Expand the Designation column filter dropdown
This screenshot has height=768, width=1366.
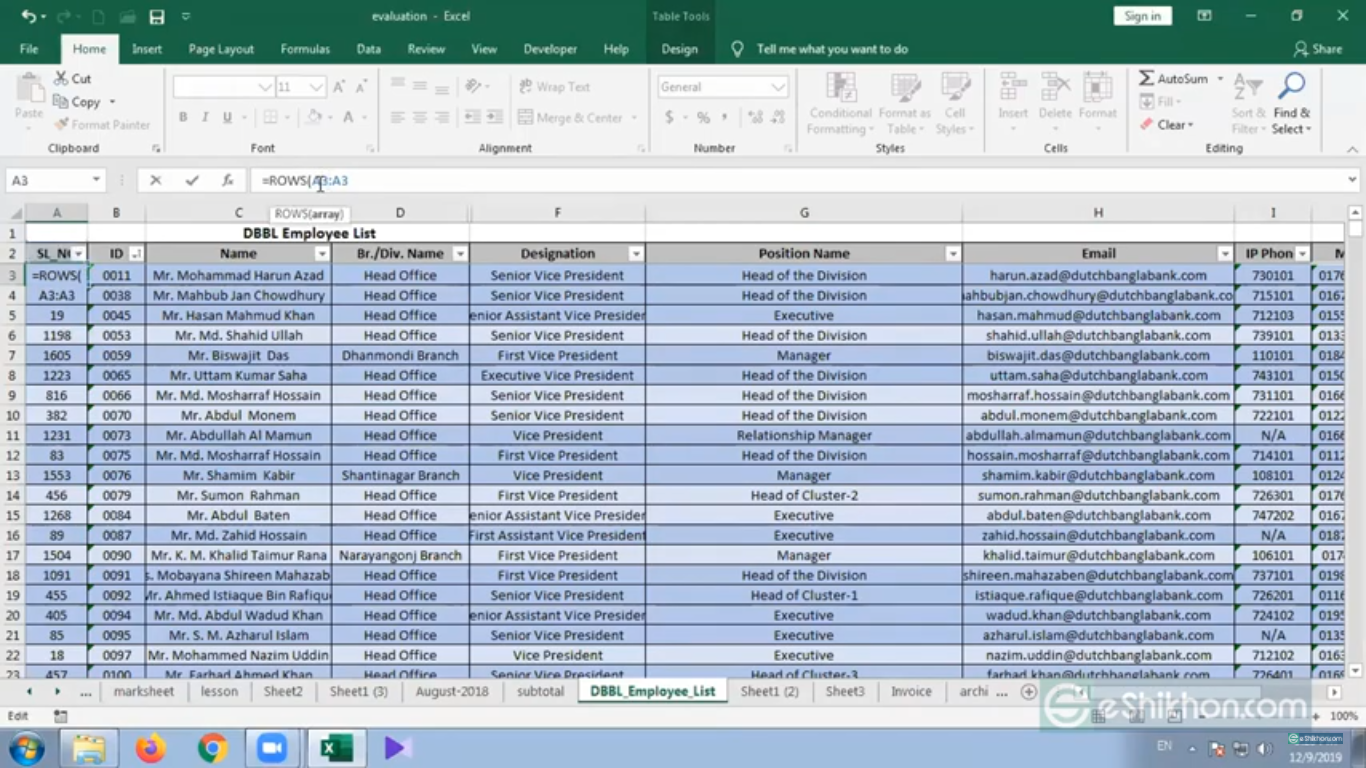pos(635,254)
